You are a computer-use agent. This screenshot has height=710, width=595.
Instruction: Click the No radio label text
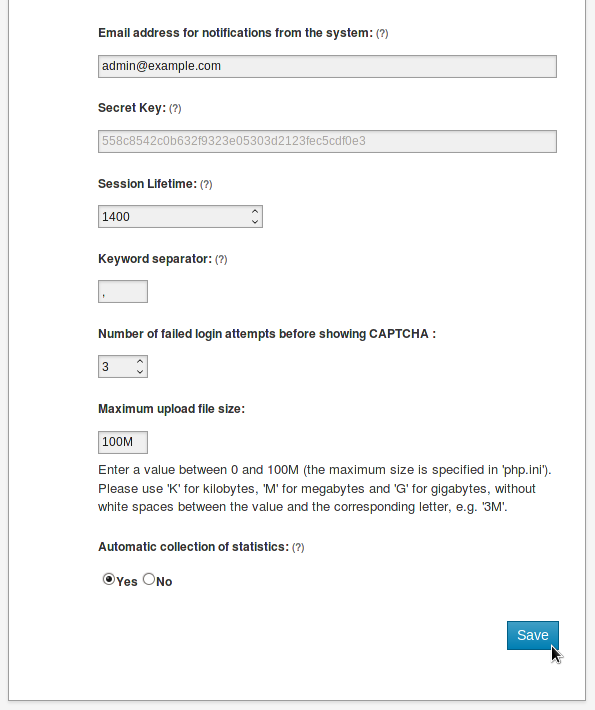click(x=164, y=582)
